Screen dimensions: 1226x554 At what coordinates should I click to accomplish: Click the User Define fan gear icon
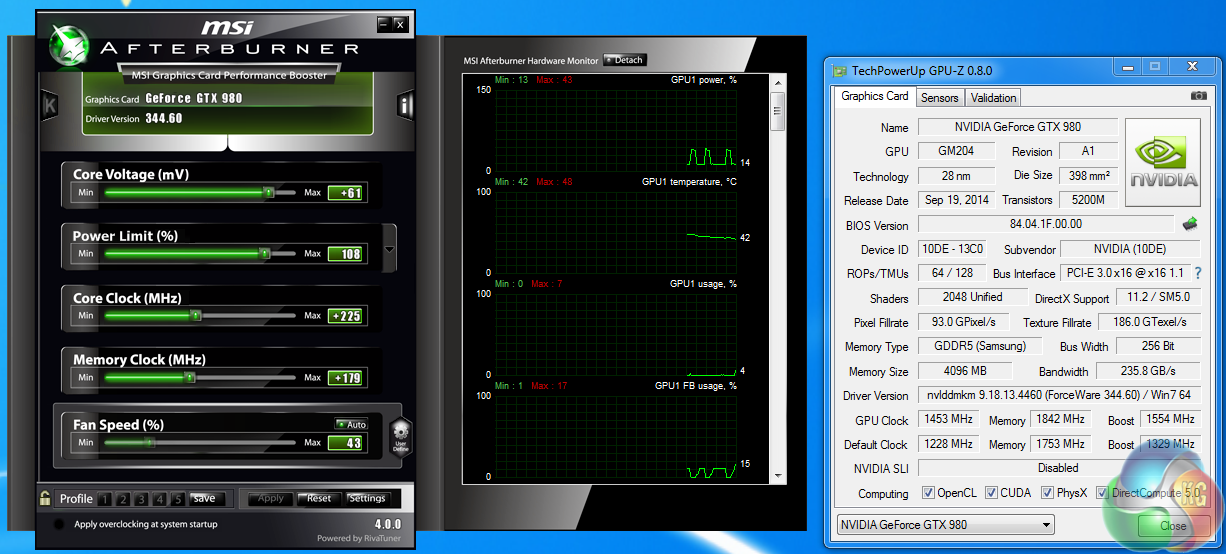[401, 437]
